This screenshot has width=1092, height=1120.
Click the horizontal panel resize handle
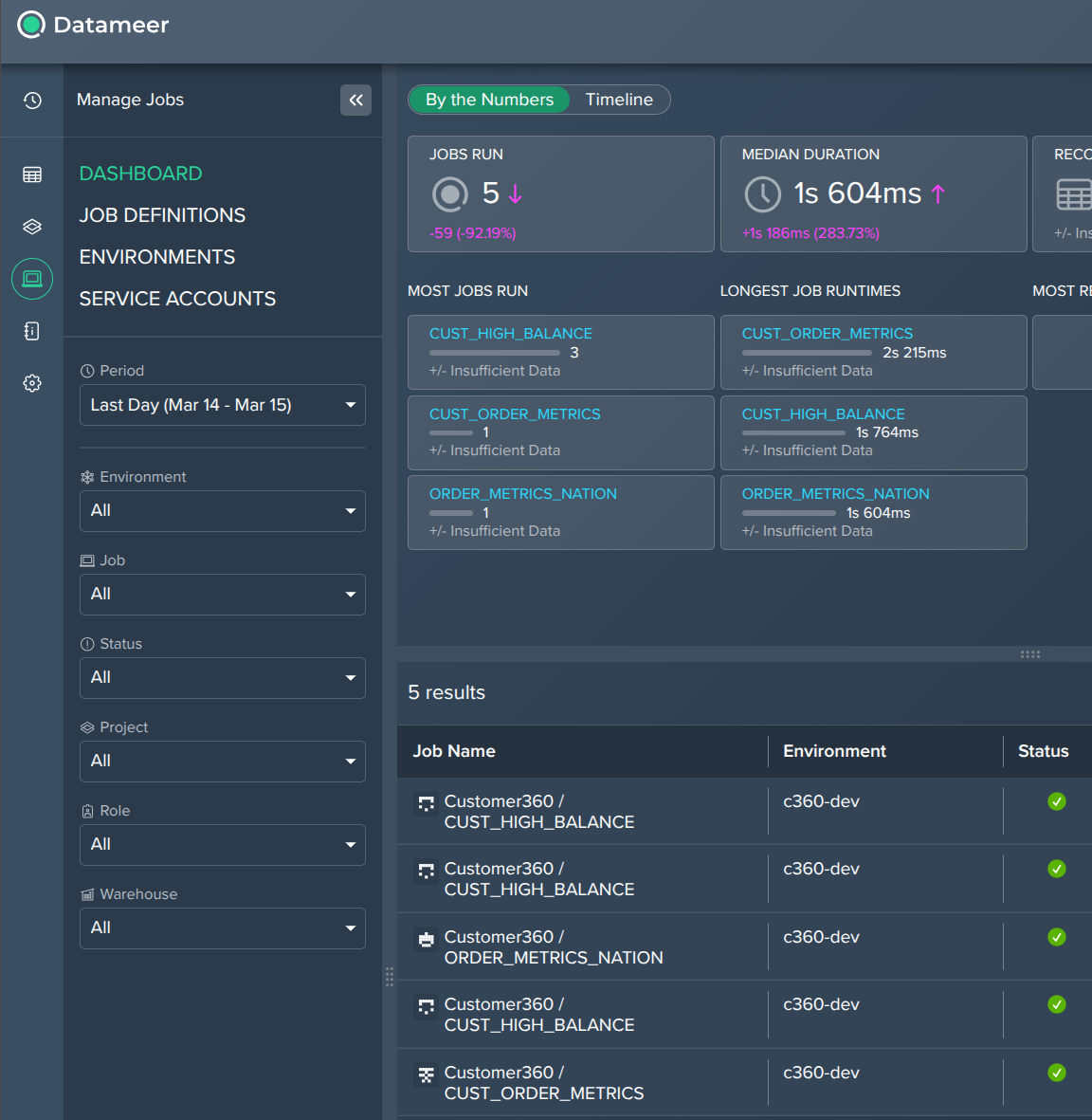coord(1030,654)
